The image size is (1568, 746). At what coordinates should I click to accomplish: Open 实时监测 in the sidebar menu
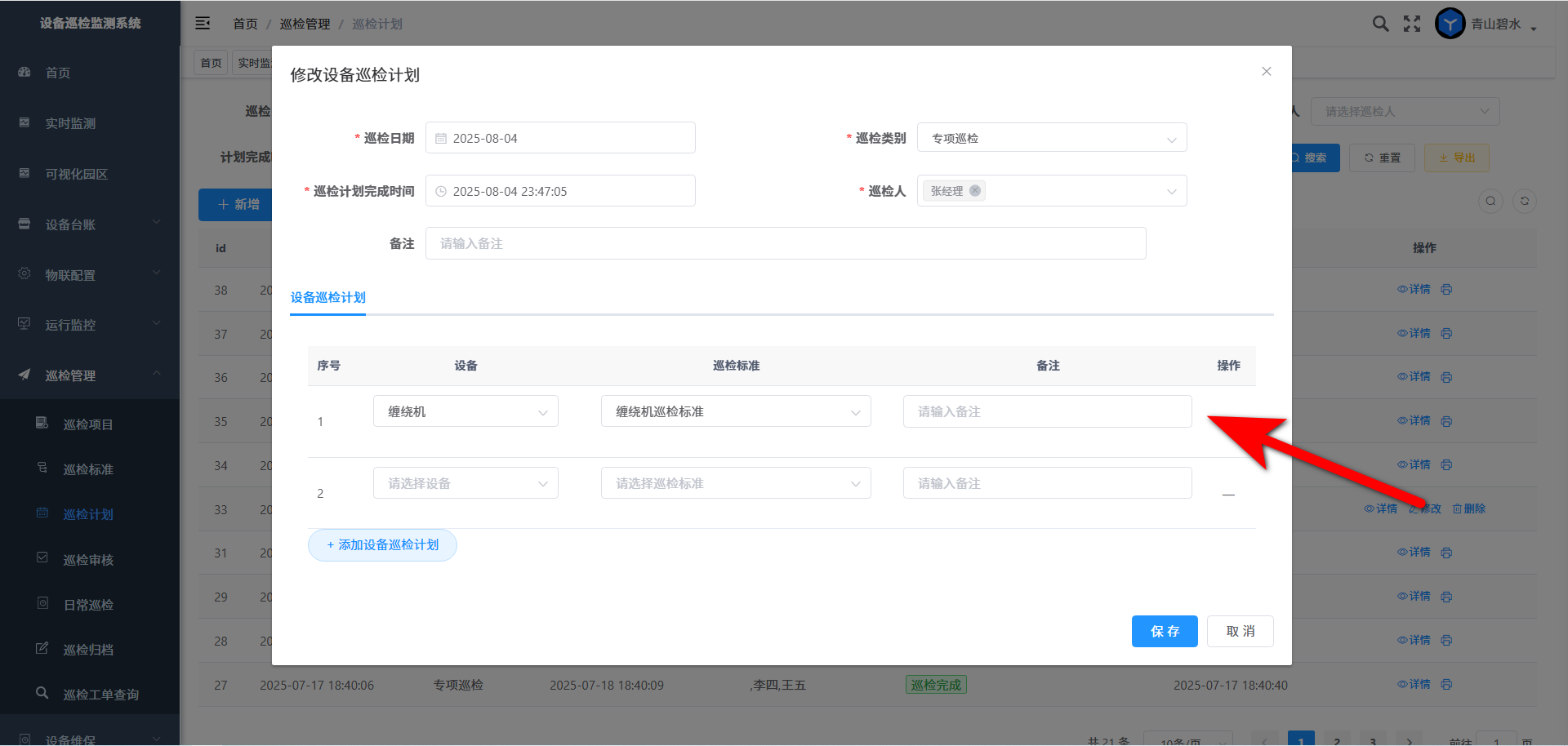[x=70, y=123]
